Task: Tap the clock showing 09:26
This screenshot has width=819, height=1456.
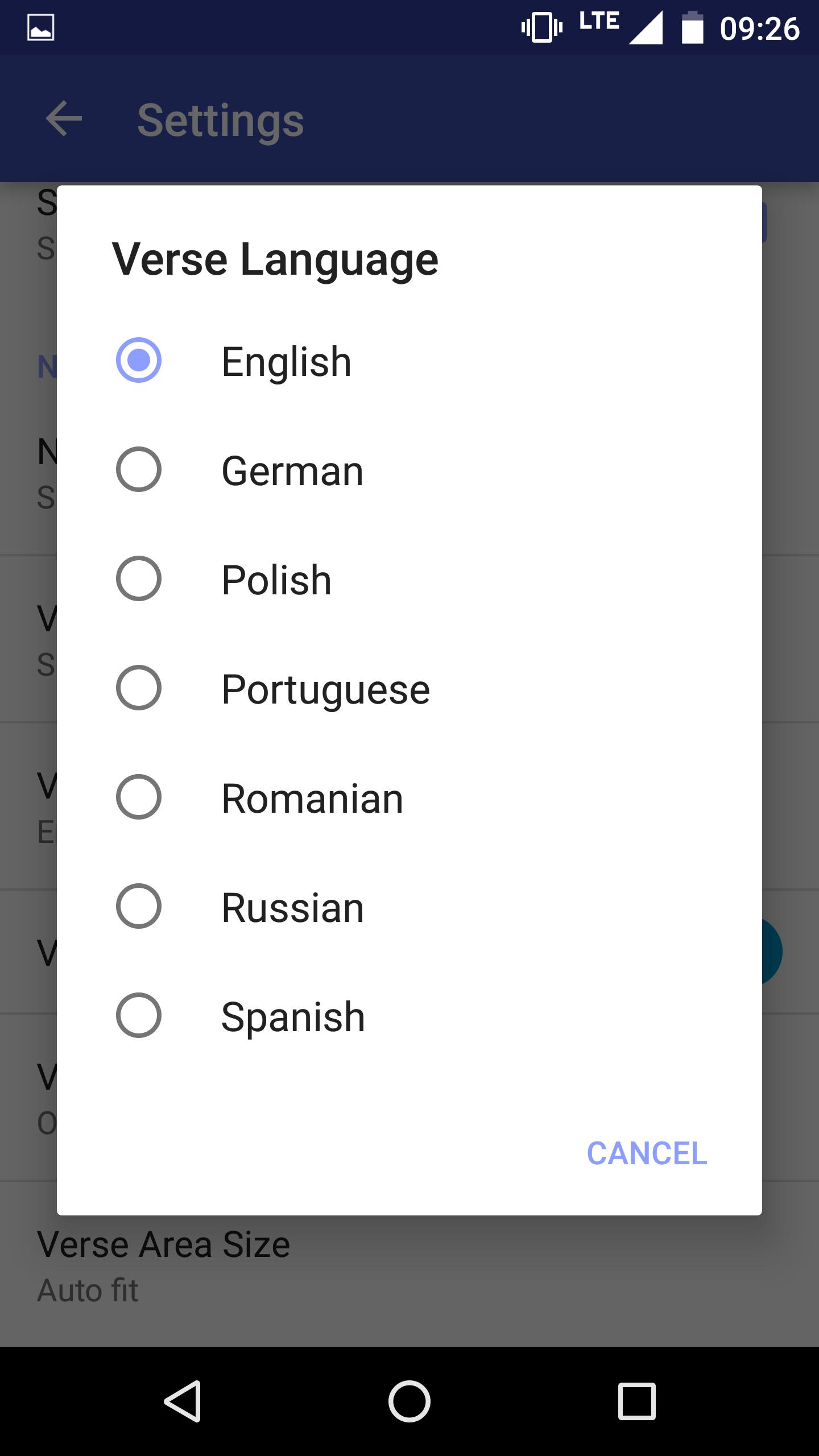Action: tap(759, 28)
